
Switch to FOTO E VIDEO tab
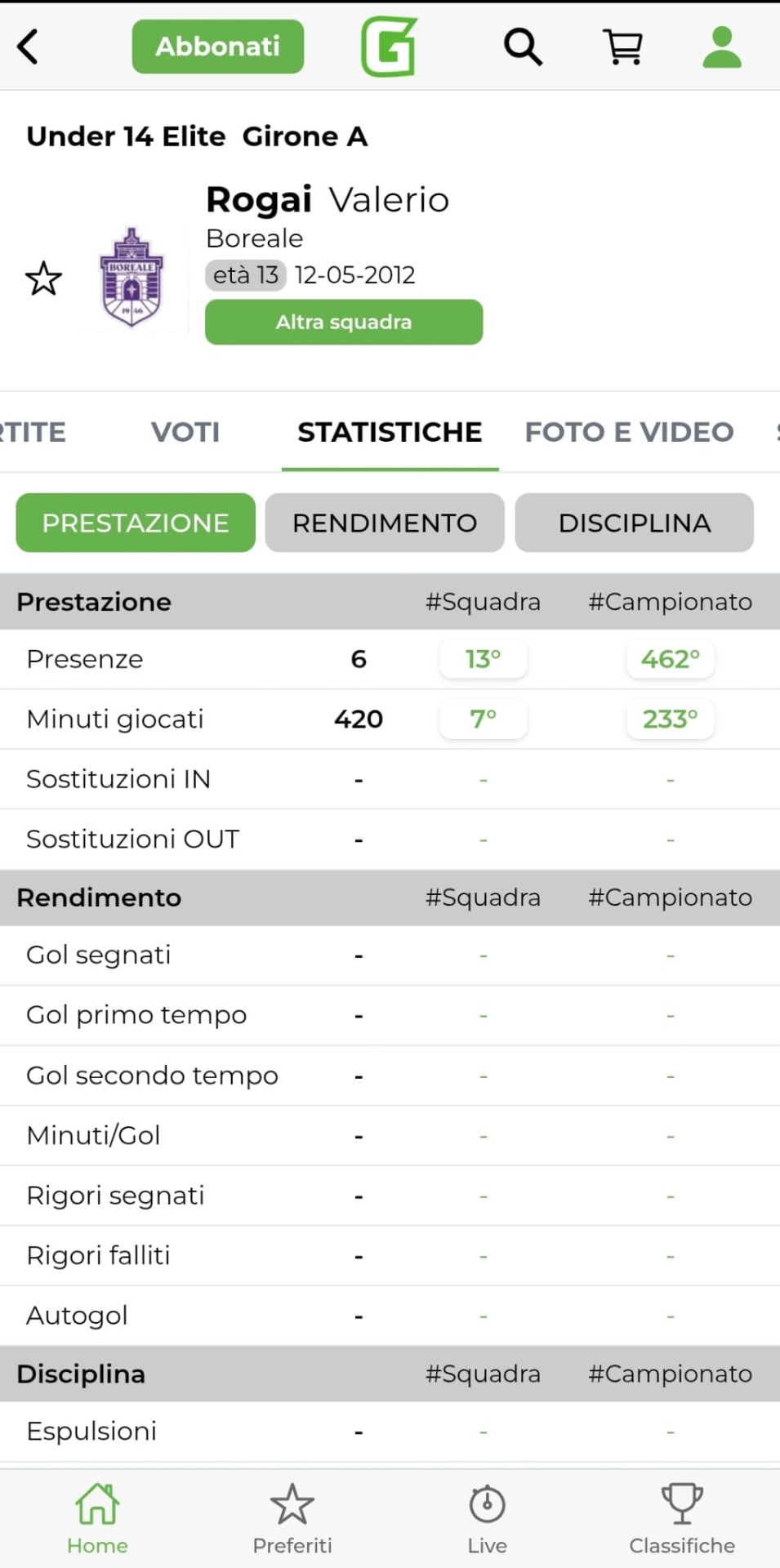pyautogui.click(x=629, y=432)
